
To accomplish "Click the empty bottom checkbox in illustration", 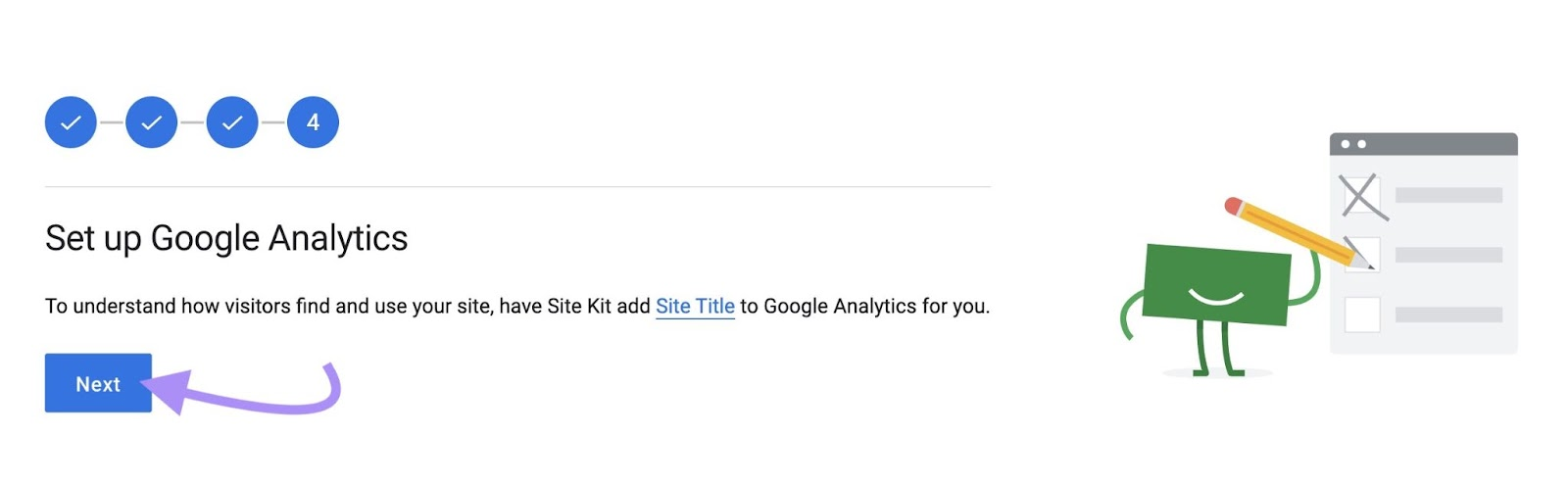I will (x=1362, y=315).
